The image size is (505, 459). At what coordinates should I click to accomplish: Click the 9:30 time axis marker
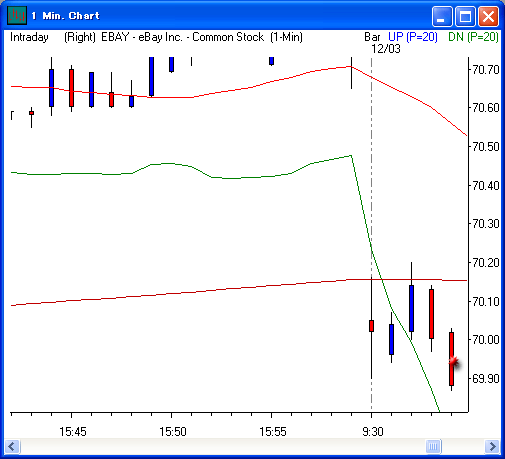pyautogui.click(x=373, y=432)
